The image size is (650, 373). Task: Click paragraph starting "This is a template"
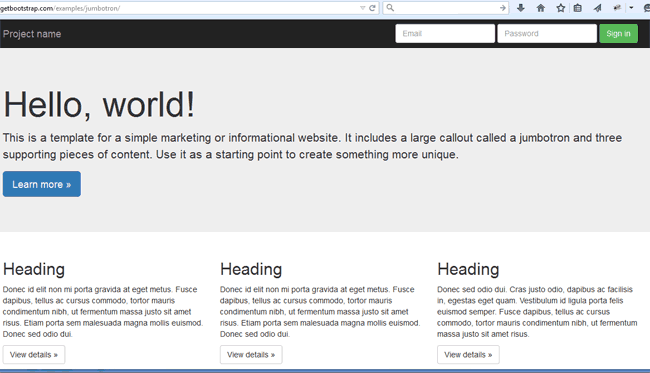(312, 146)
